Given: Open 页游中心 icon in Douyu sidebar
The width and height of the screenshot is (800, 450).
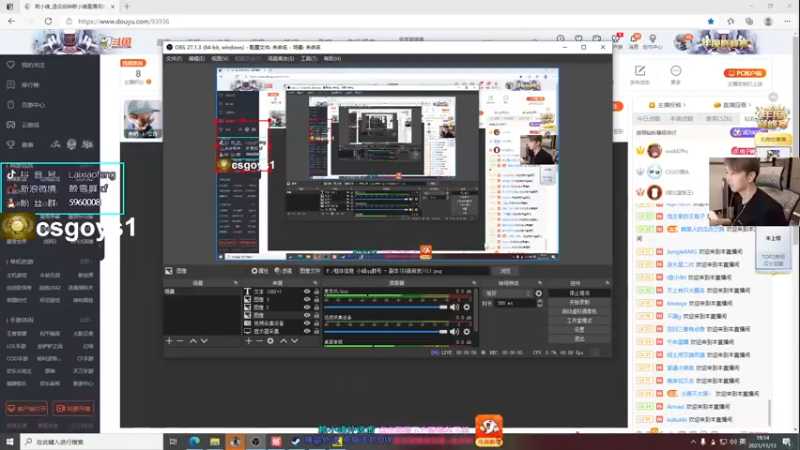Looking at the screenshot, I should coord(11,105).
